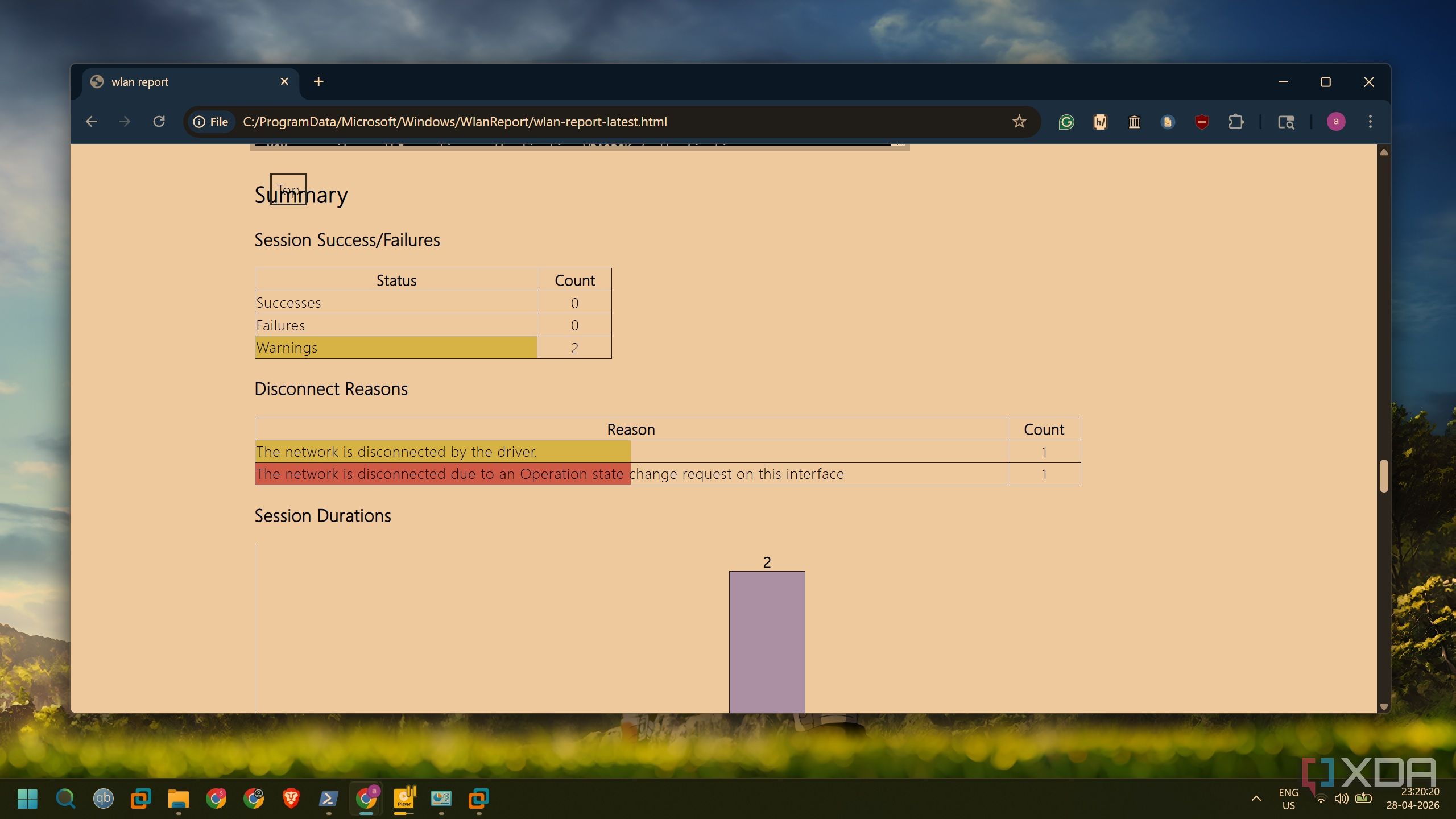Open the Chrome profile avatar
The width and height of the screenshot is (1456, 819).
[x=1336, y=122]
